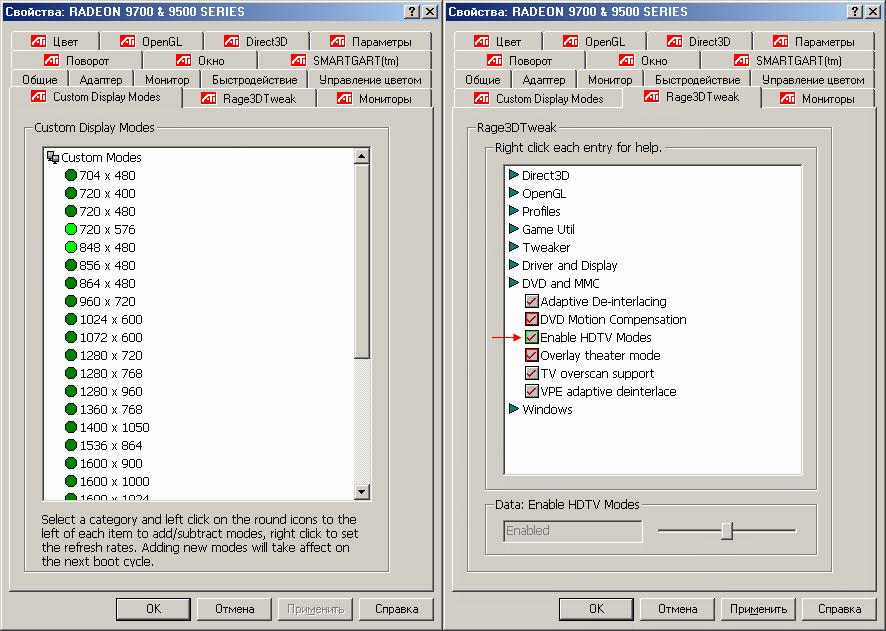Expand the Windows tweak category
Image resolution: width=886 pixels, height=631 pixels.
point(514,410)
